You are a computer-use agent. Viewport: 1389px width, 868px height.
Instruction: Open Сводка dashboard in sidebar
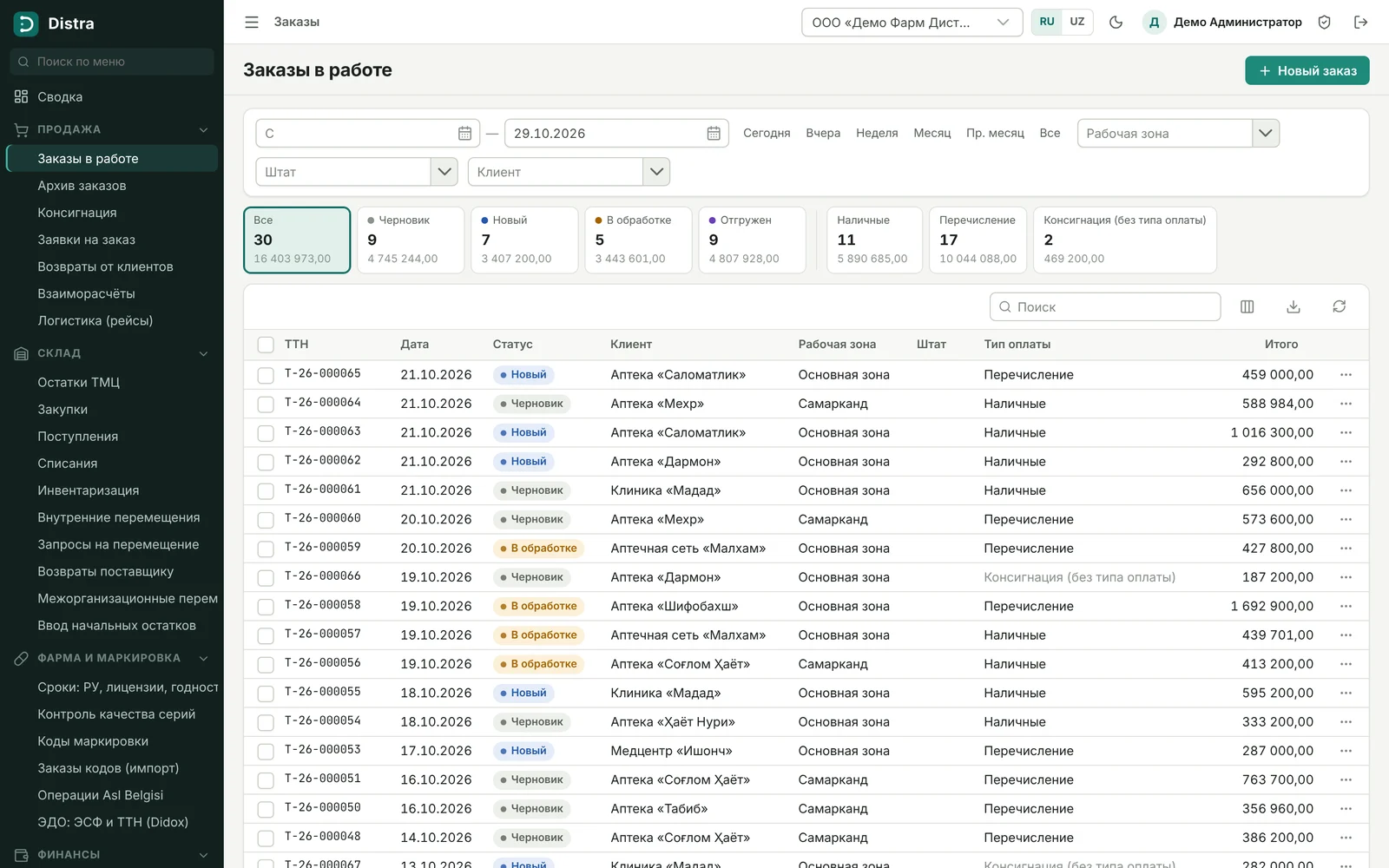pos(60,97)
